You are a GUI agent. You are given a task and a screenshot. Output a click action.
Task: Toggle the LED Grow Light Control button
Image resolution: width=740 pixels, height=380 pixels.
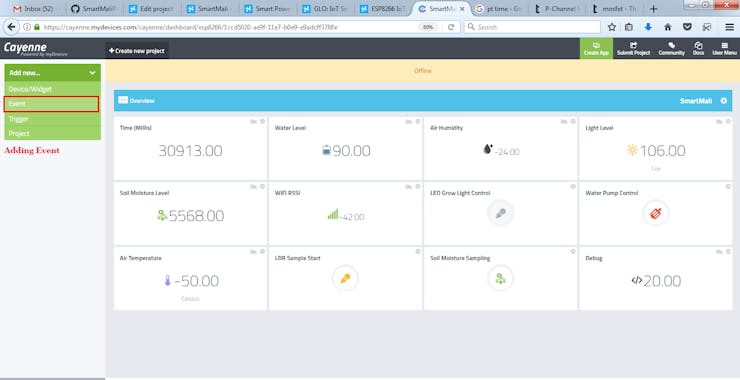coord(500,213)
